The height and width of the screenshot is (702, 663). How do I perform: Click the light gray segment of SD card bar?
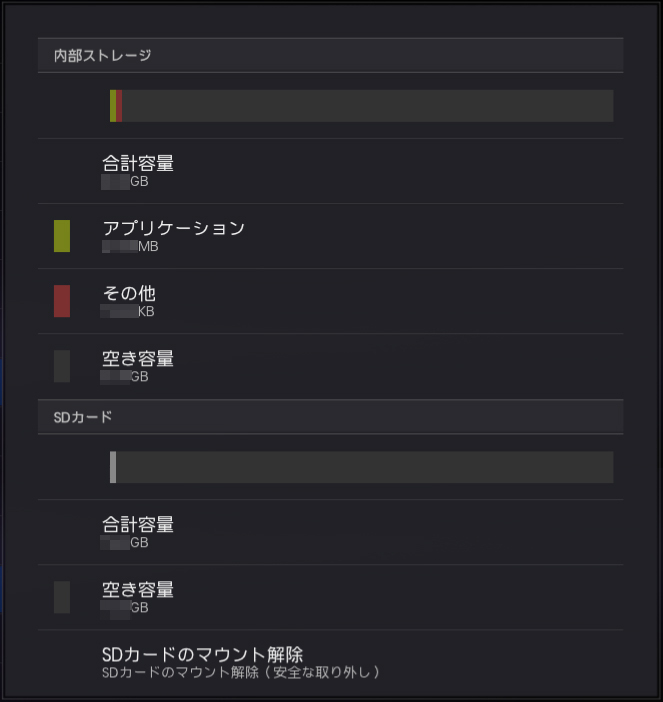coord(113,467)
